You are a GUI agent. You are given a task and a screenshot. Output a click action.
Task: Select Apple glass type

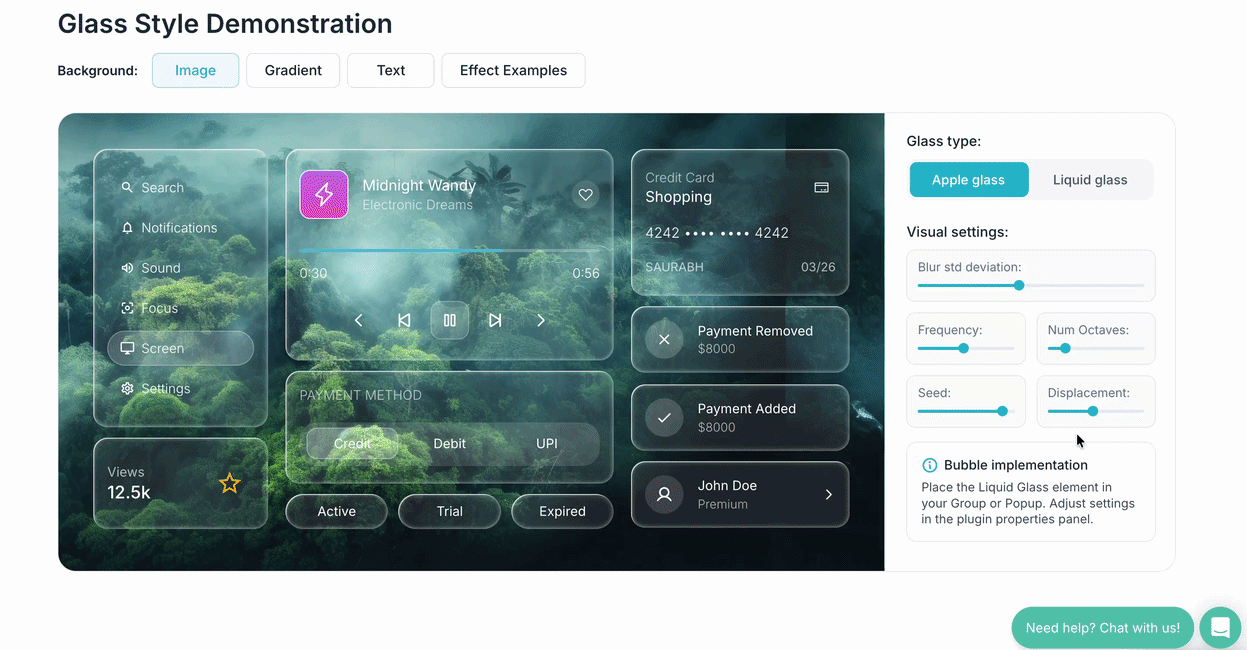click(x=968, y=180)
